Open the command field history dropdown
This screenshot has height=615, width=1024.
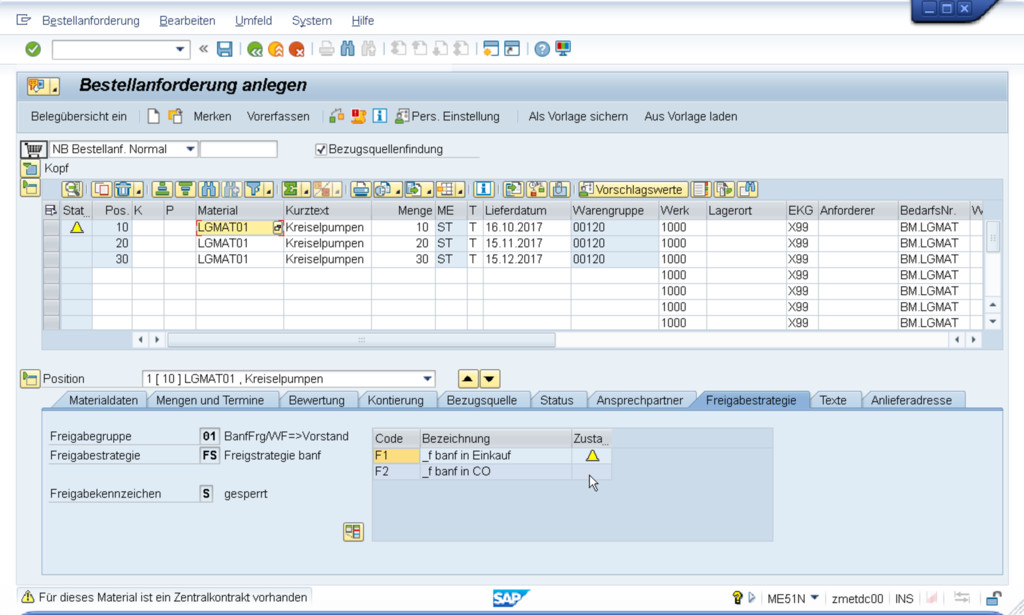[181, 49]
